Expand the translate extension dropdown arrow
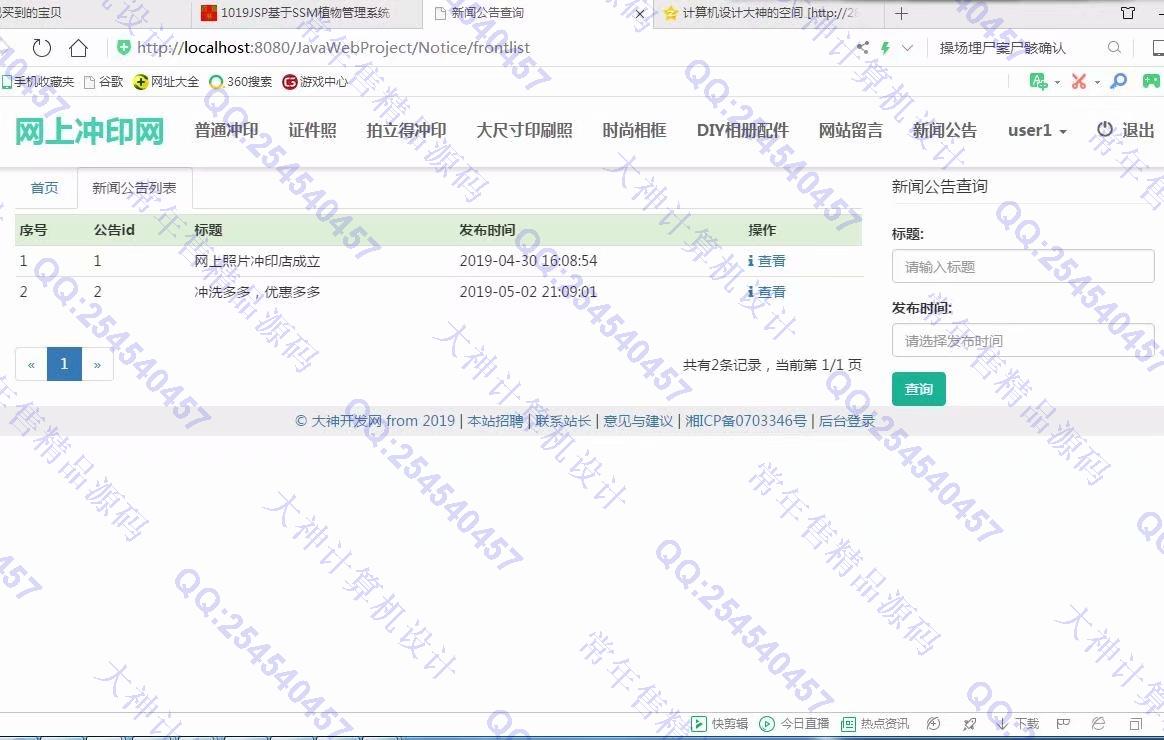 (1057, 82)
